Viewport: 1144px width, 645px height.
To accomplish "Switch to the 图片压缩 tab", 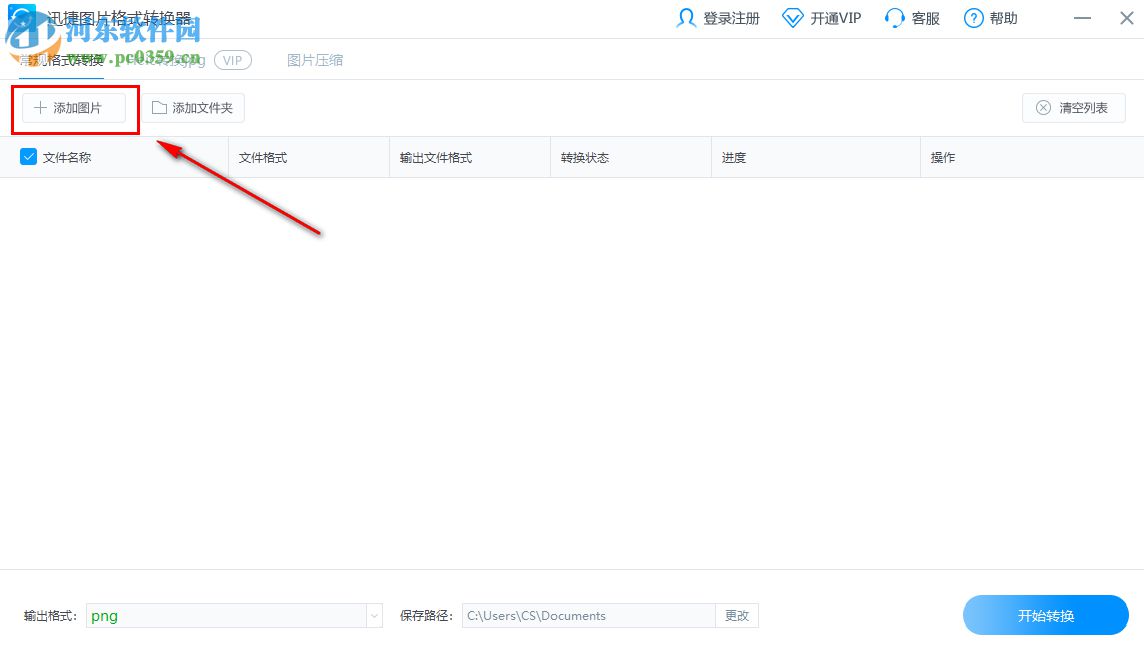I will pyautogui.click(x=315, y=60).
